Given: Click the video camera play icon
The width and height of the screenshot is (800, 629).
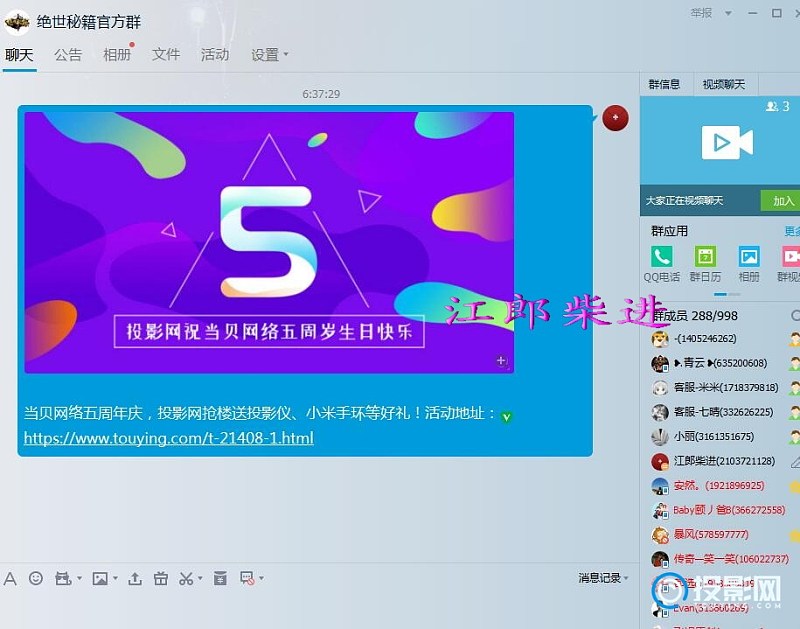Looking at the screenshot, I should (x=727, y=142).
